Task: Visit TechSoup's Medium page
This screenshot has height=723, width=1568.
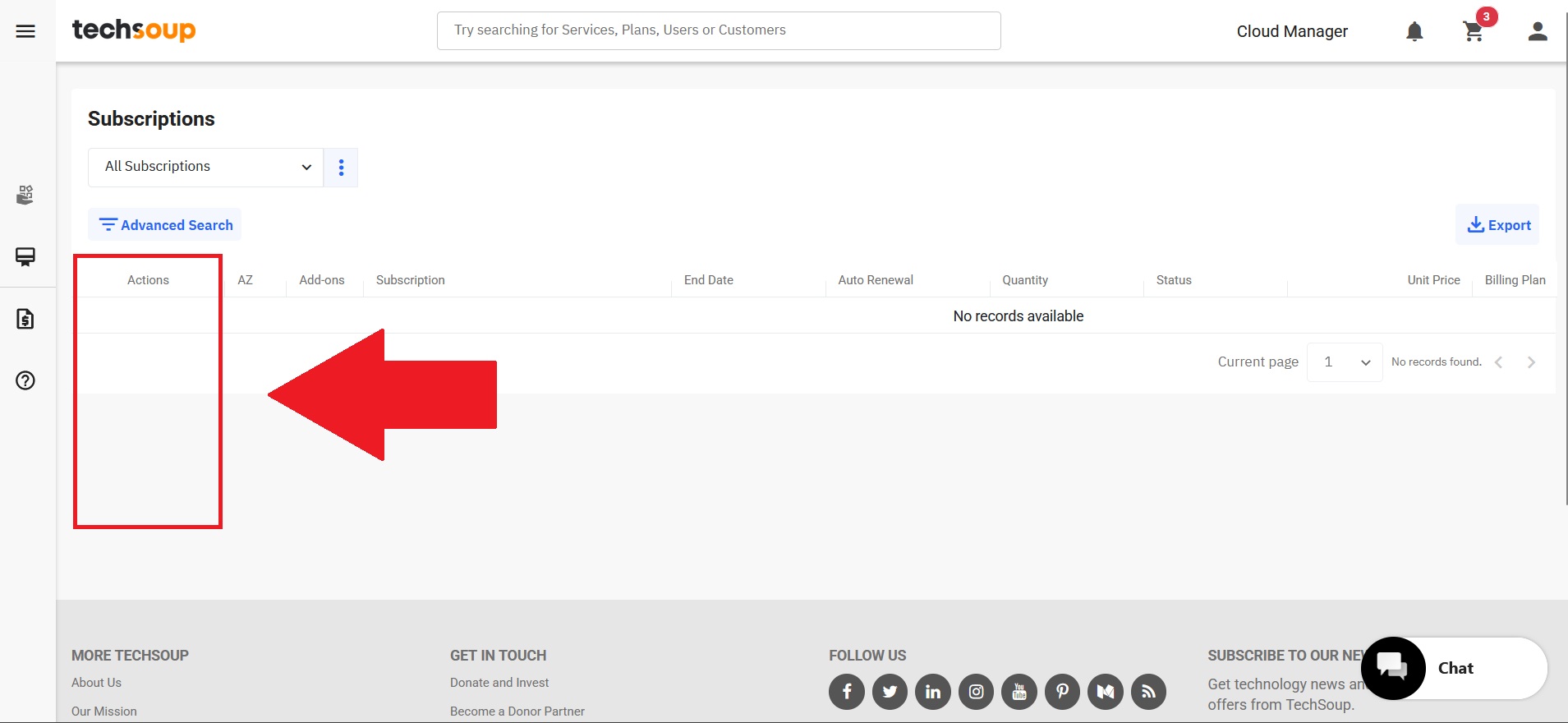Action: pos(1106,692)
